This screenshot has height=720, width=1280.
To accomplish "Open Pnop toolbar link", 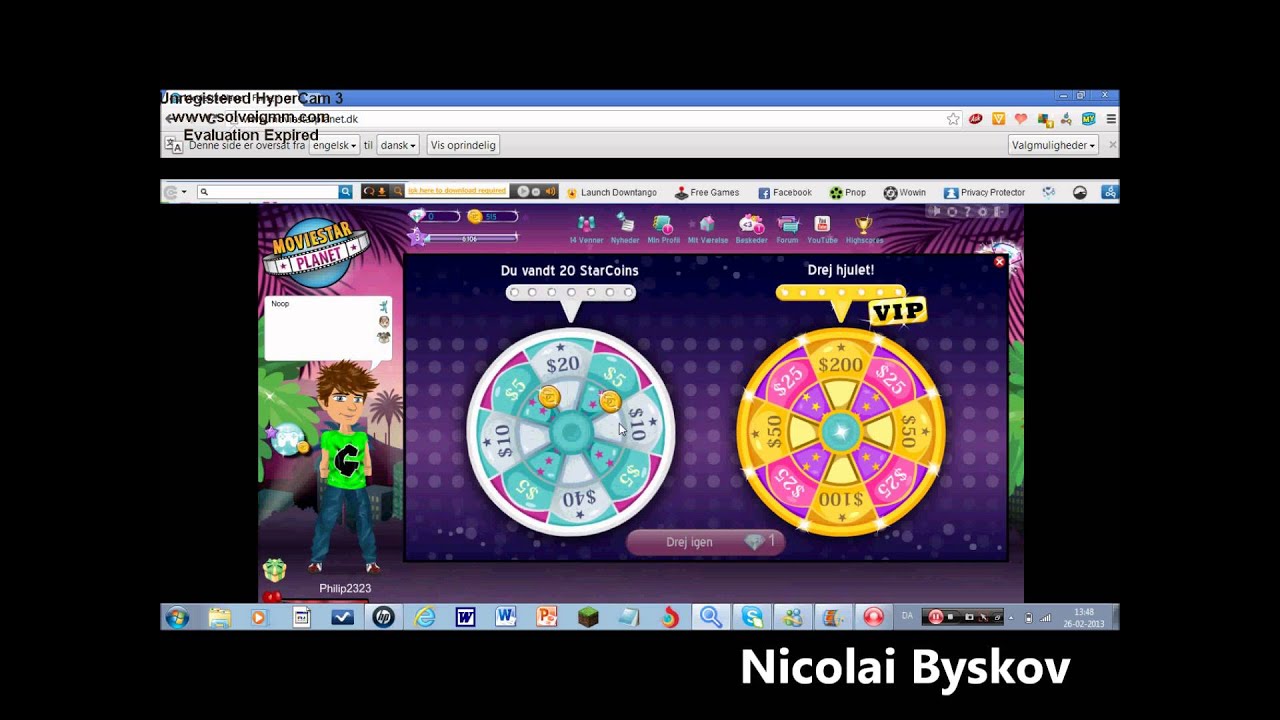I will [x=848, y=192].
